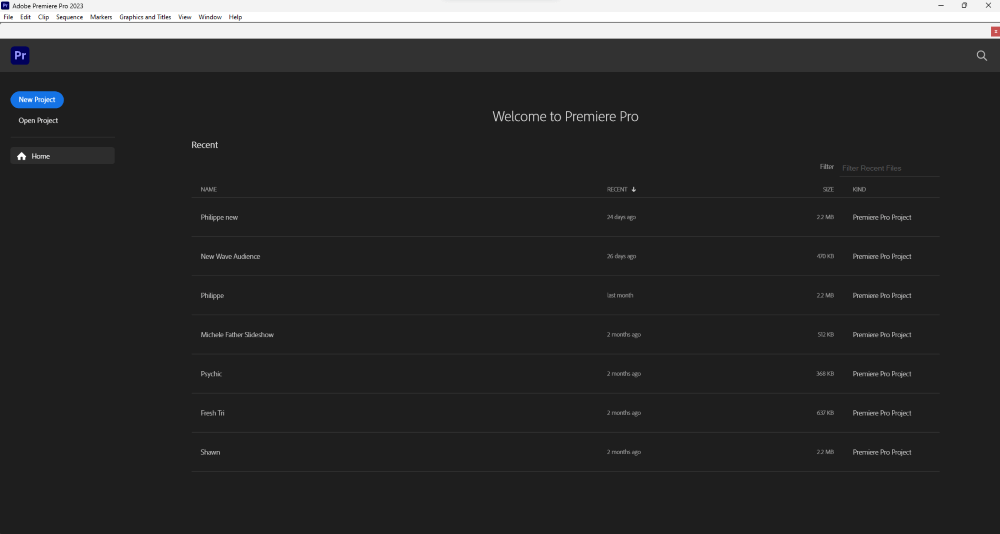
Task: Start a New Project
Action: [x=37, y=100]
